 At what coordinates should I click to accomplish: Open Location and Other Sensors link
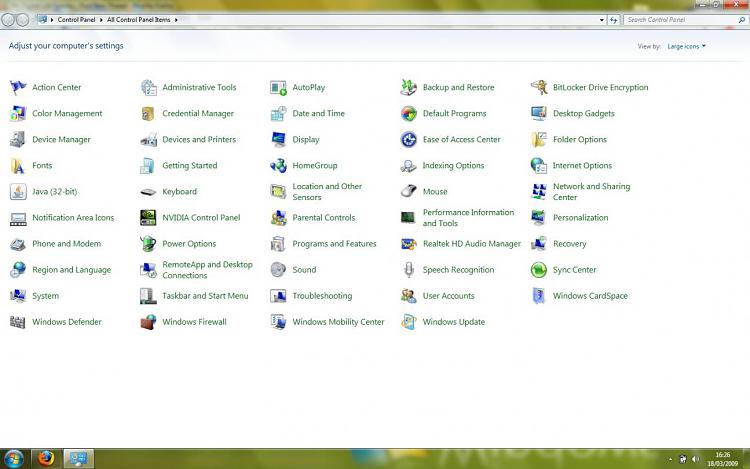click(327, 192)
